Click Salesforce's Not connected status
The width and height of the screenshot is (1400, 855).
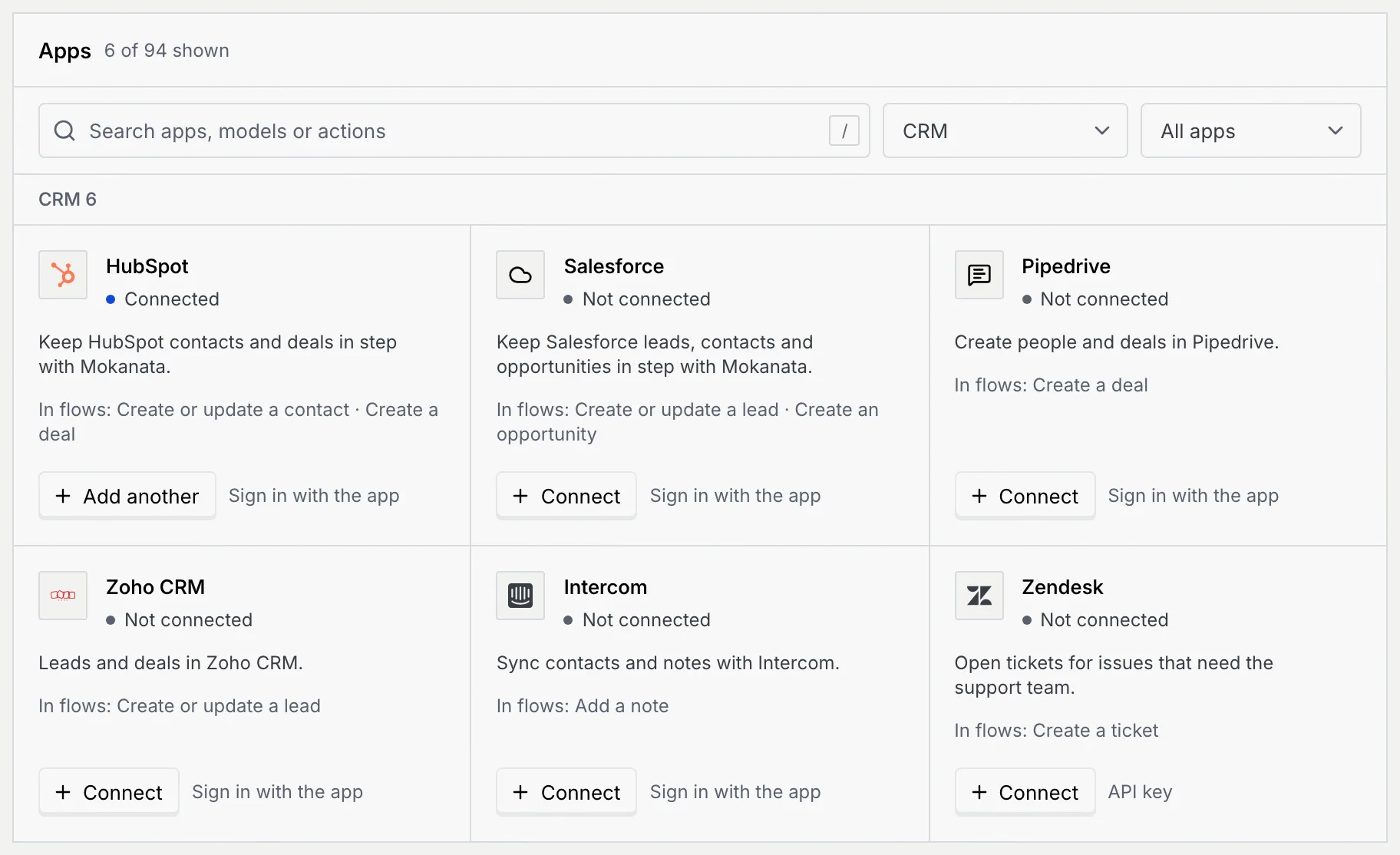[x=637, y=299]
